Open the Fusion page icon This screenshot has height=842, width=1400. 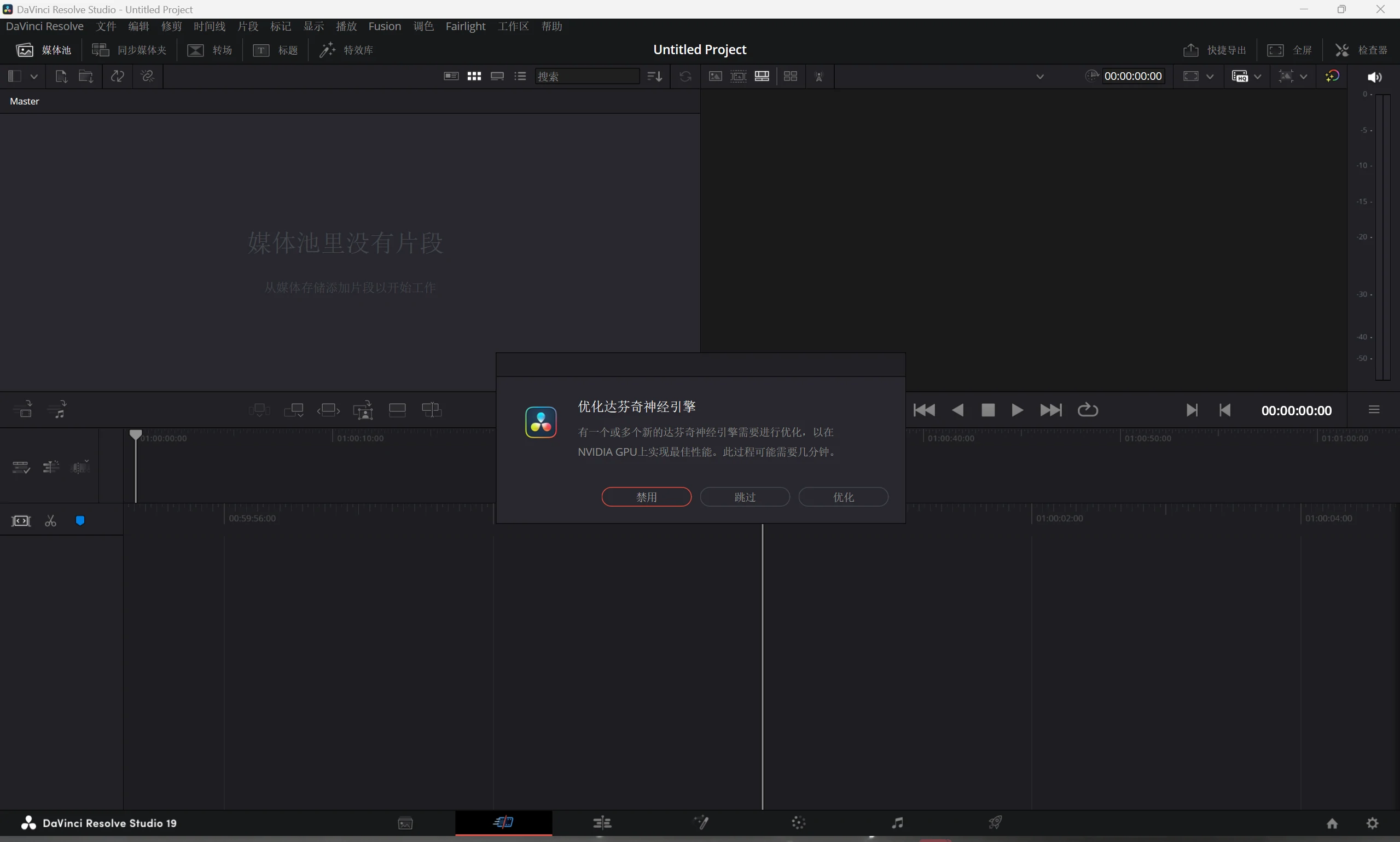701,823
